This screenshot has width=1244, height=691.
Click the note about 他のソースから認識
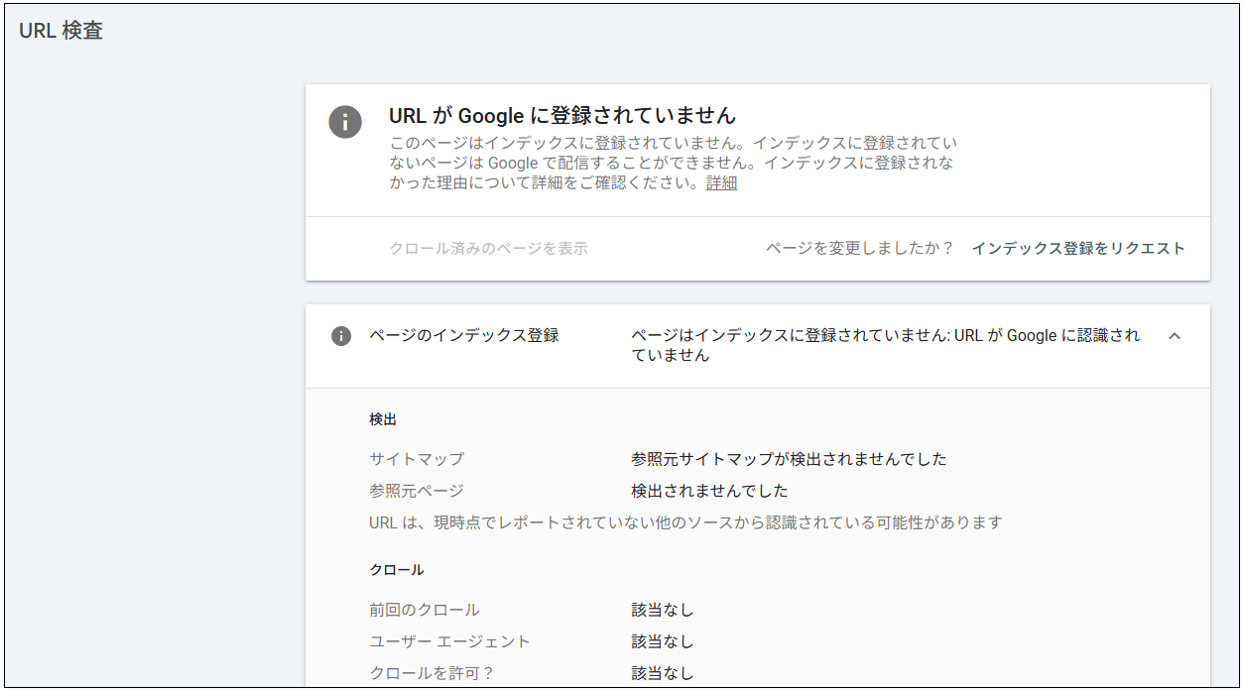coord(685,522)
